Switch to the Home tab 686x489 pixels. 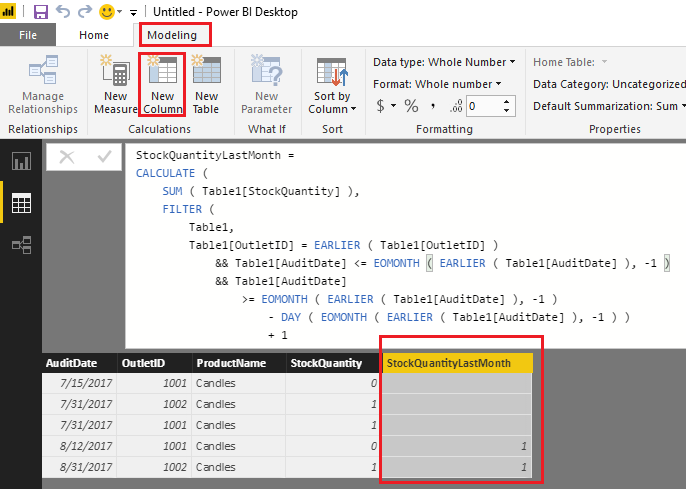94,35
